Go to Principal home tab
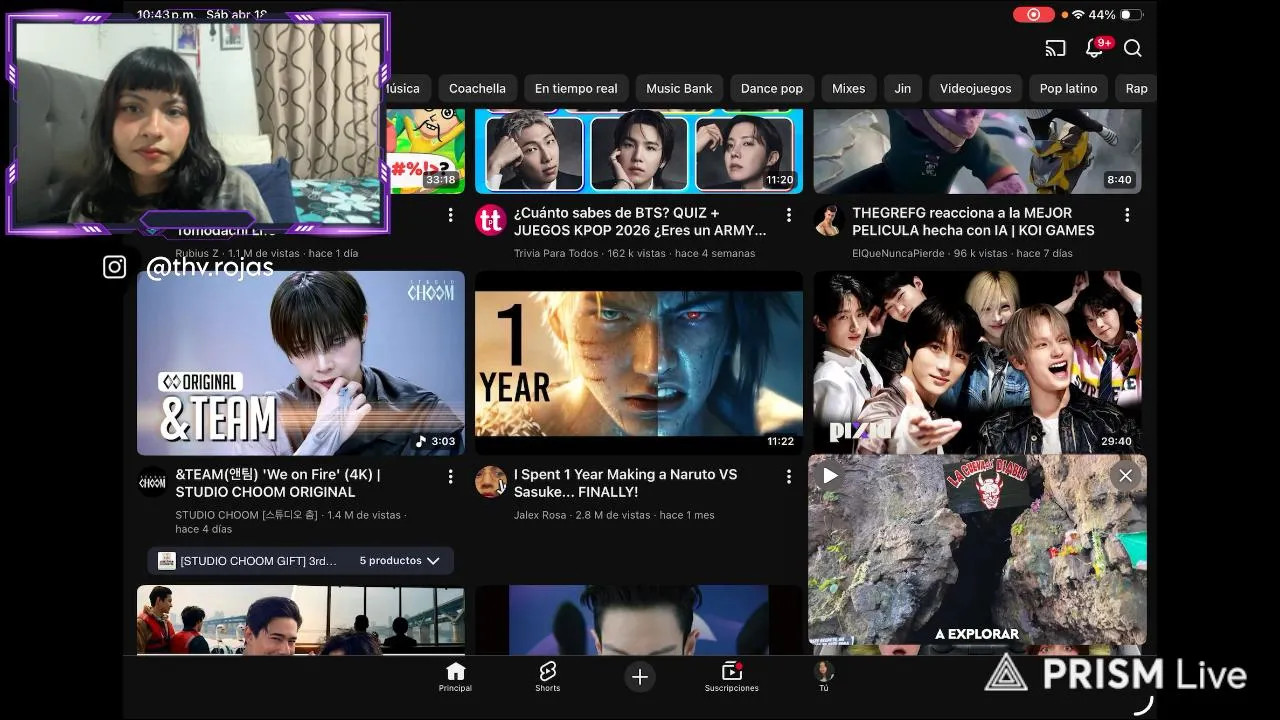1280x720 pixels. (x=455, y=677)
